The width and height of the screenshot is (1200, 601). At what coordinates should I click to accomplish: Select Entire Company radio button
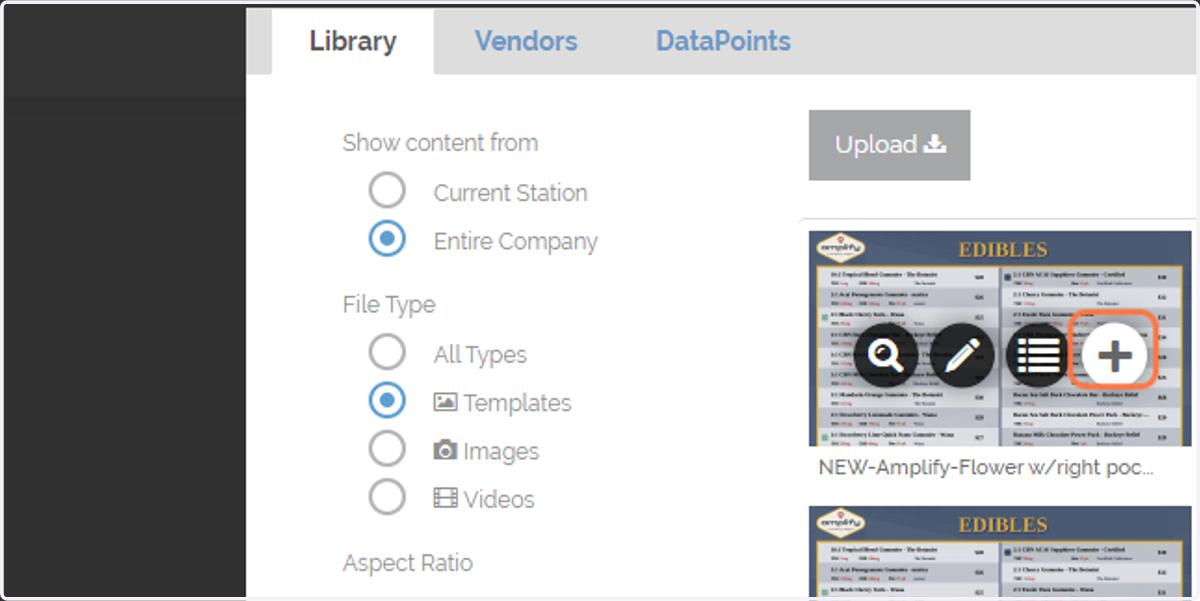pyautogui.click(x=387, y=239)
